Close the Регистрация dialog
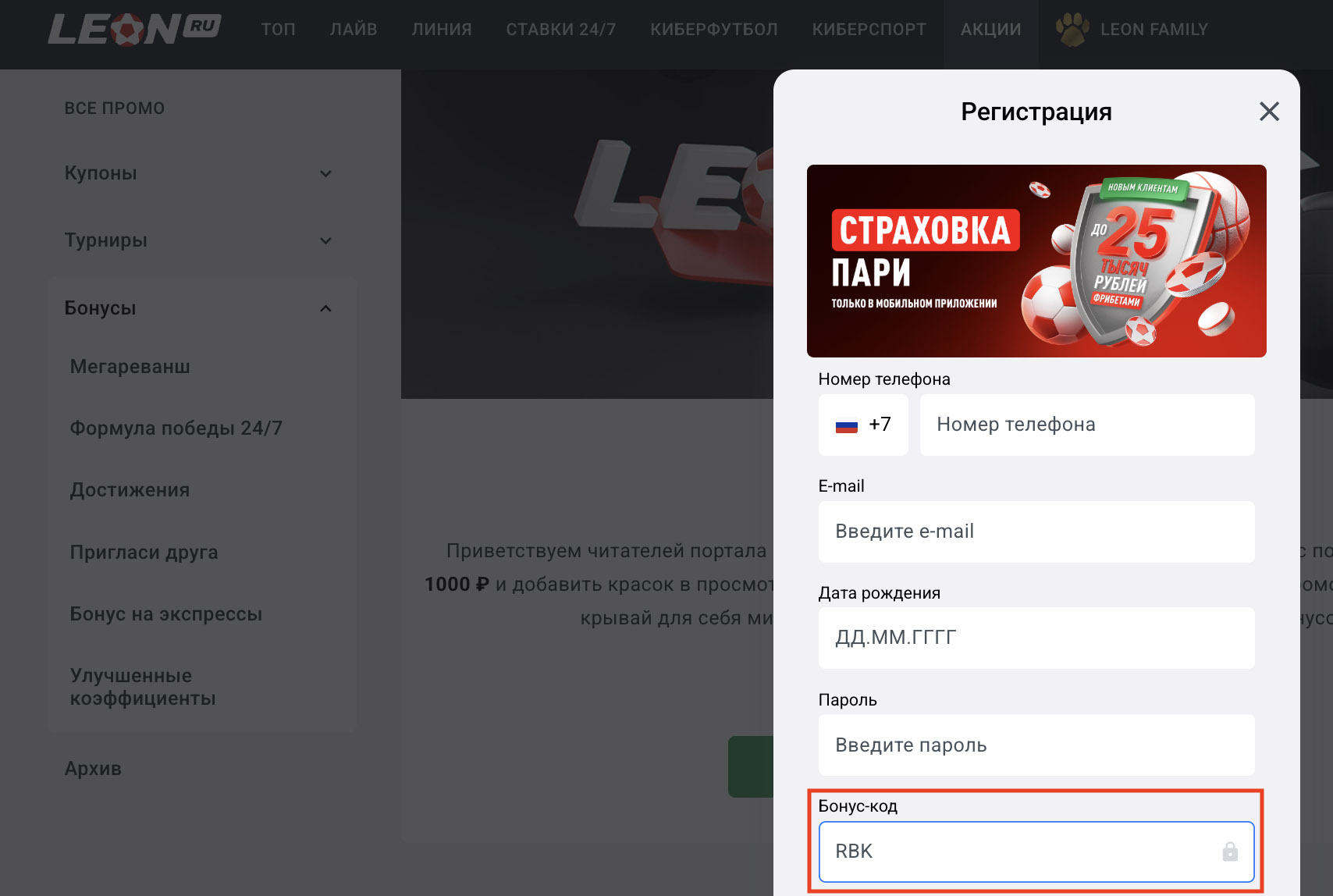Viewport: 1333px width, 896px height. tap(1269, 112)
